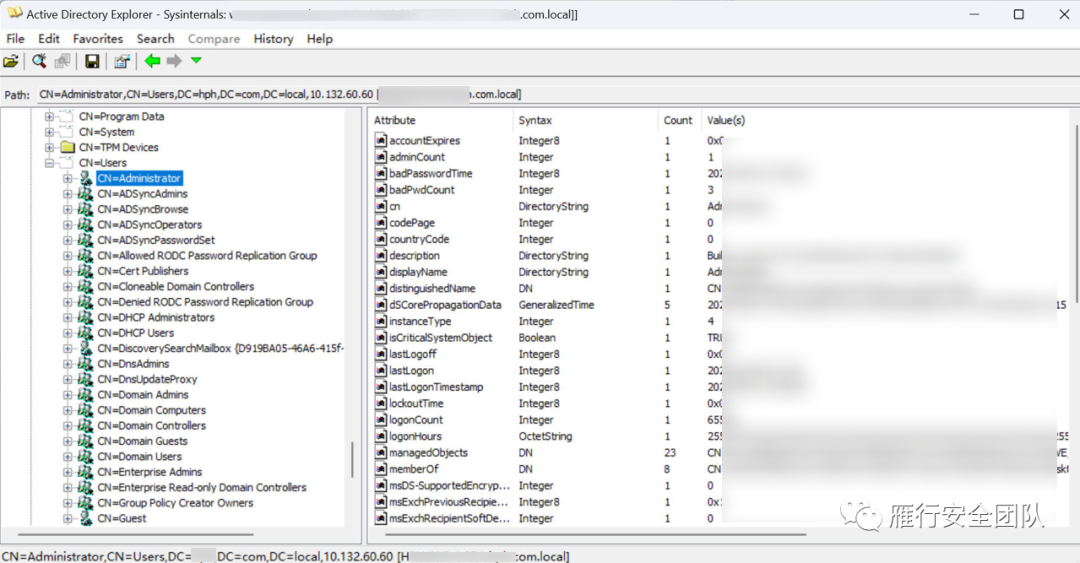This screenshot has width=1080, height=563.
Task: Open the history dropdown green triangle
Action: click(196, 61)
